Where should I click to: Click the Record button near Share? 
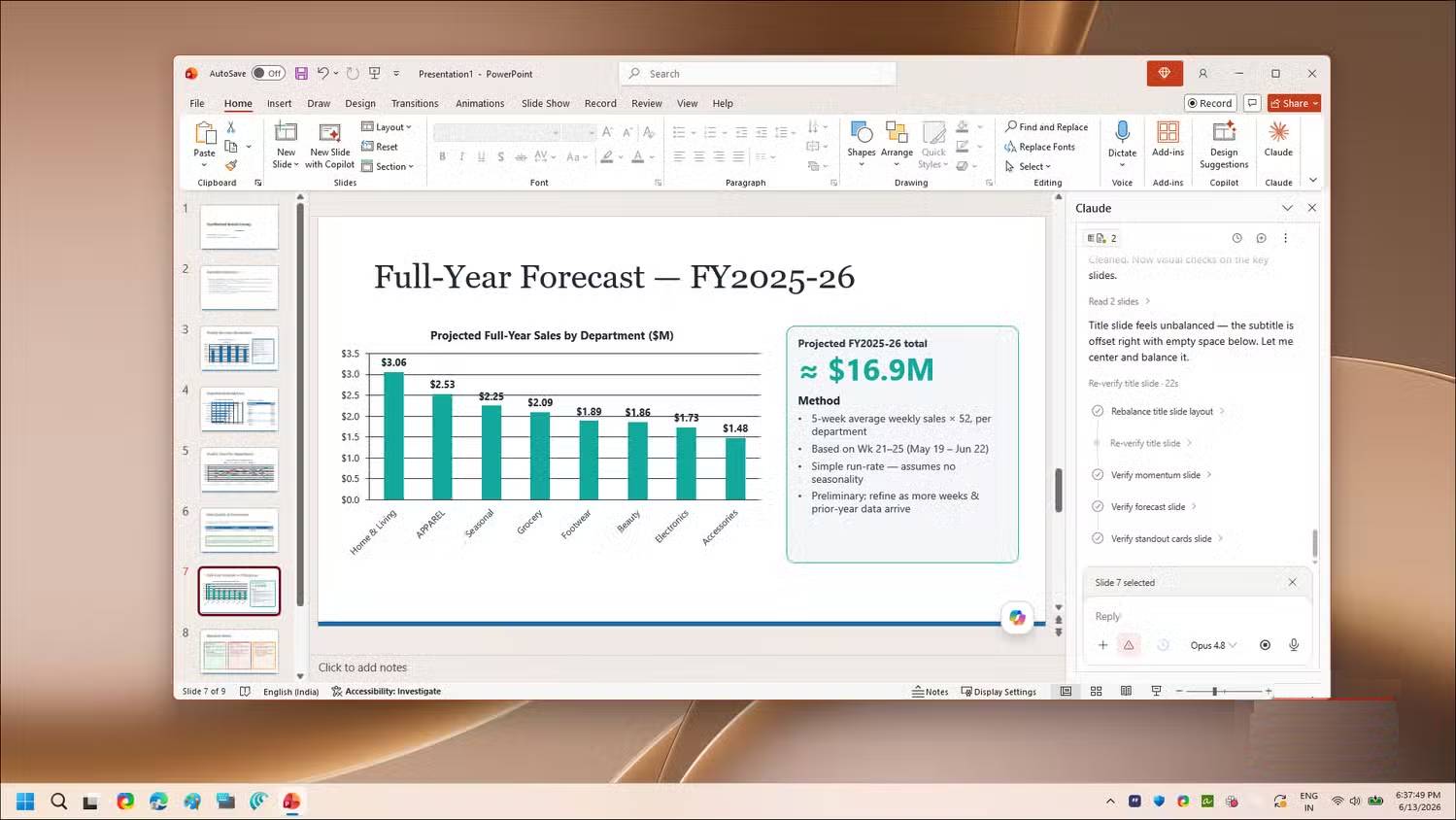[x=1210, y=103]
